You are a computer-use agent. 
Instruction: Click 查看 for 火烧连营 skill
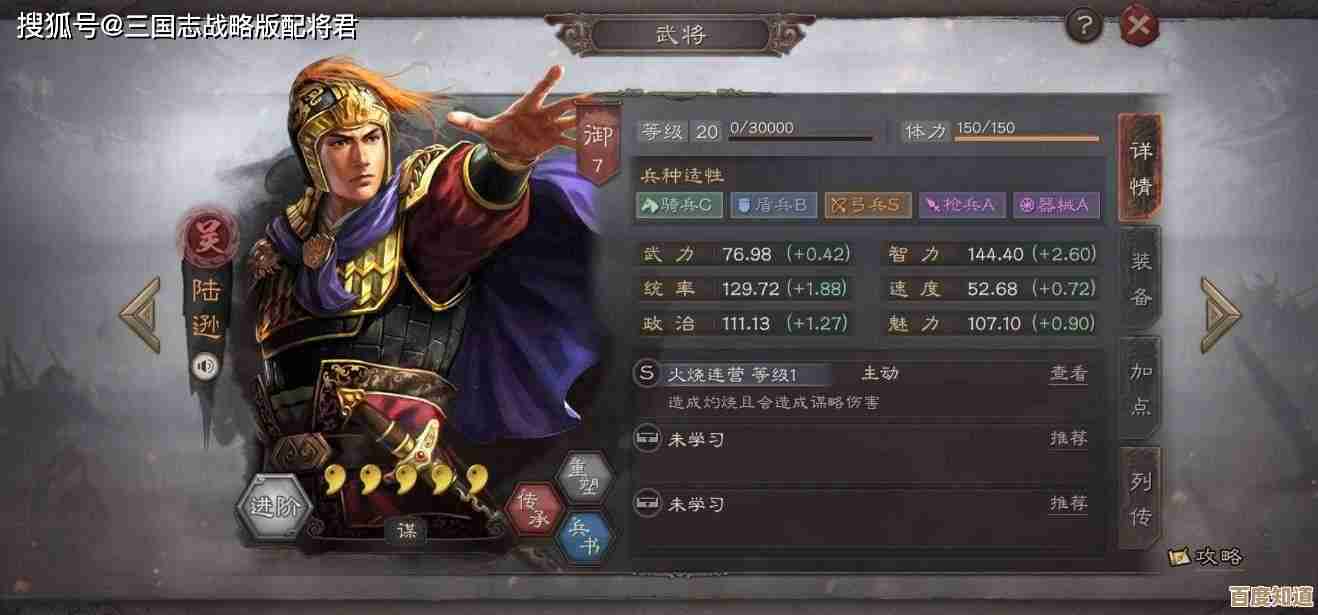click(x=1067, y=374)
